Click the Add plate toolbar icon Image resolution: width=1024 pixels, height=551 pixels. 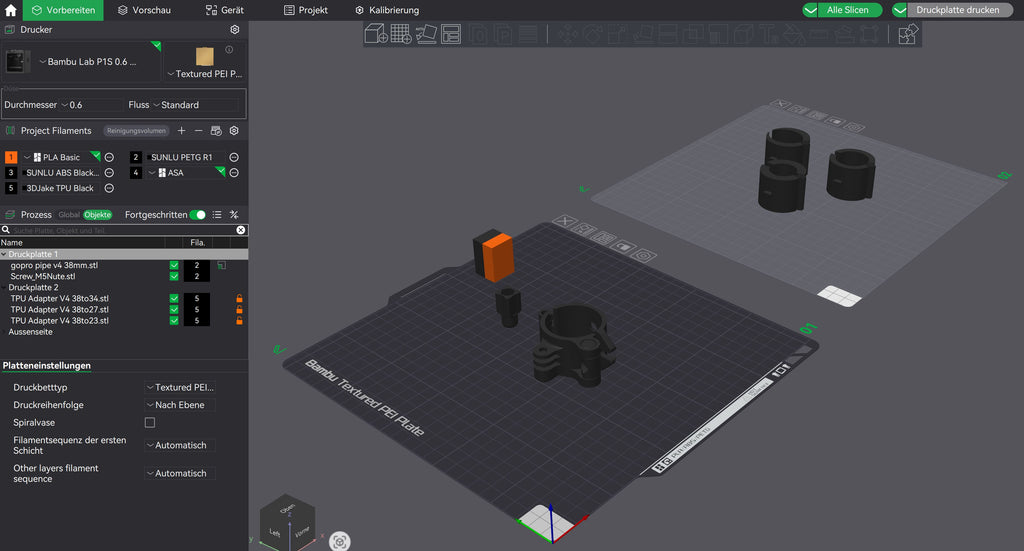click(401, 34)
